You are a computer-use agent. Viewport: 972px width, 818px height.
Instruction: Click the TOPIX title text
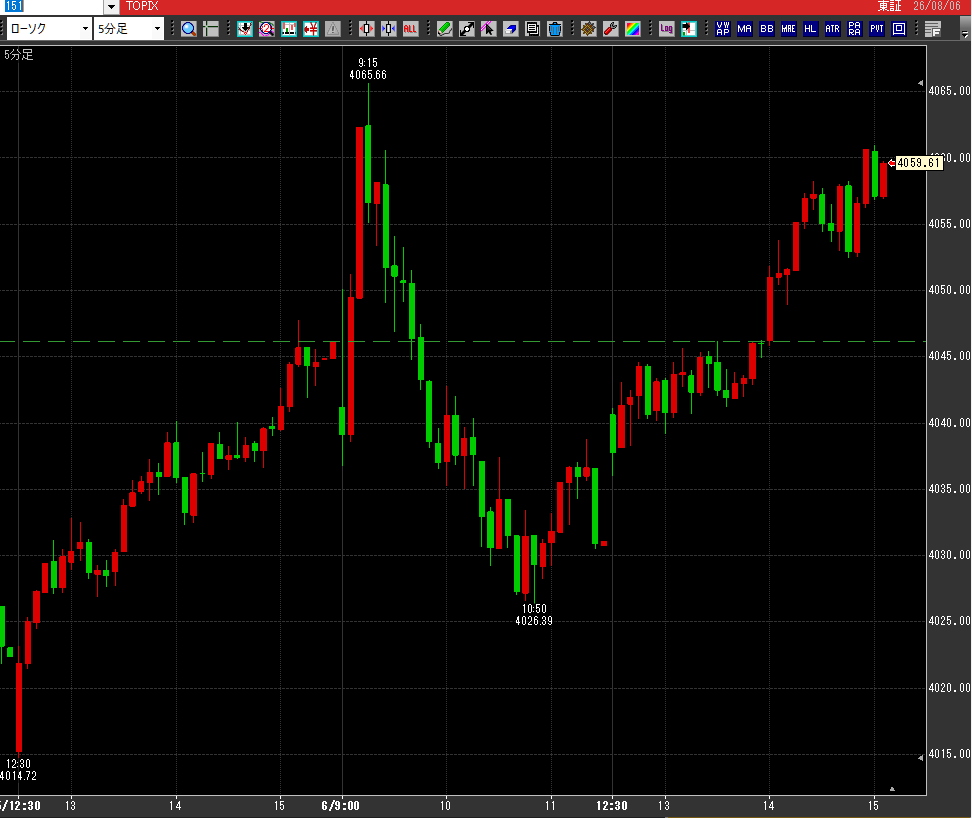(142, 6)
